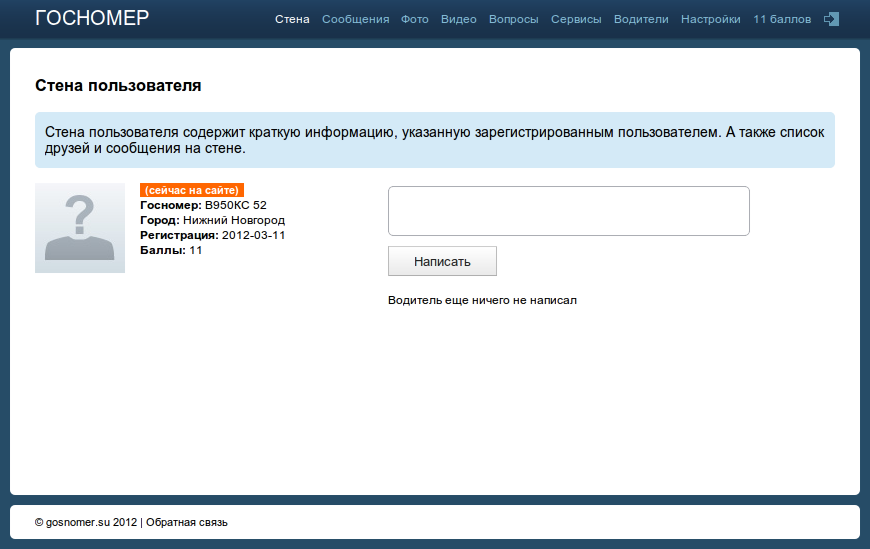The height and width of the screenshot is (549, 870).
Task: Open Настройки in the navigation
Action: coord(711,19)
